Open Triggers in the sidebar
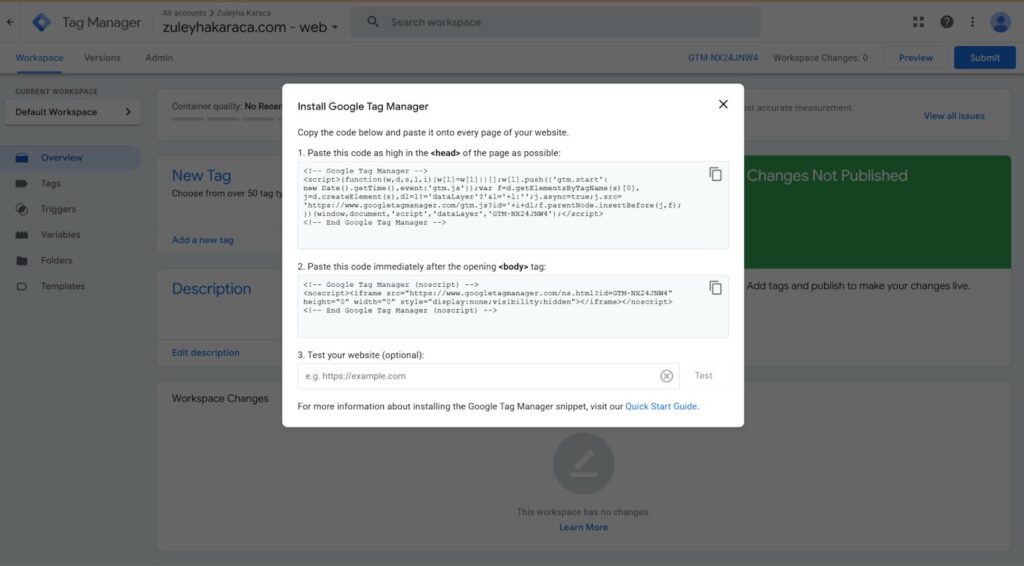This screenshot has width=1024, height=566. pyautogui.click(x=58, y=209)
